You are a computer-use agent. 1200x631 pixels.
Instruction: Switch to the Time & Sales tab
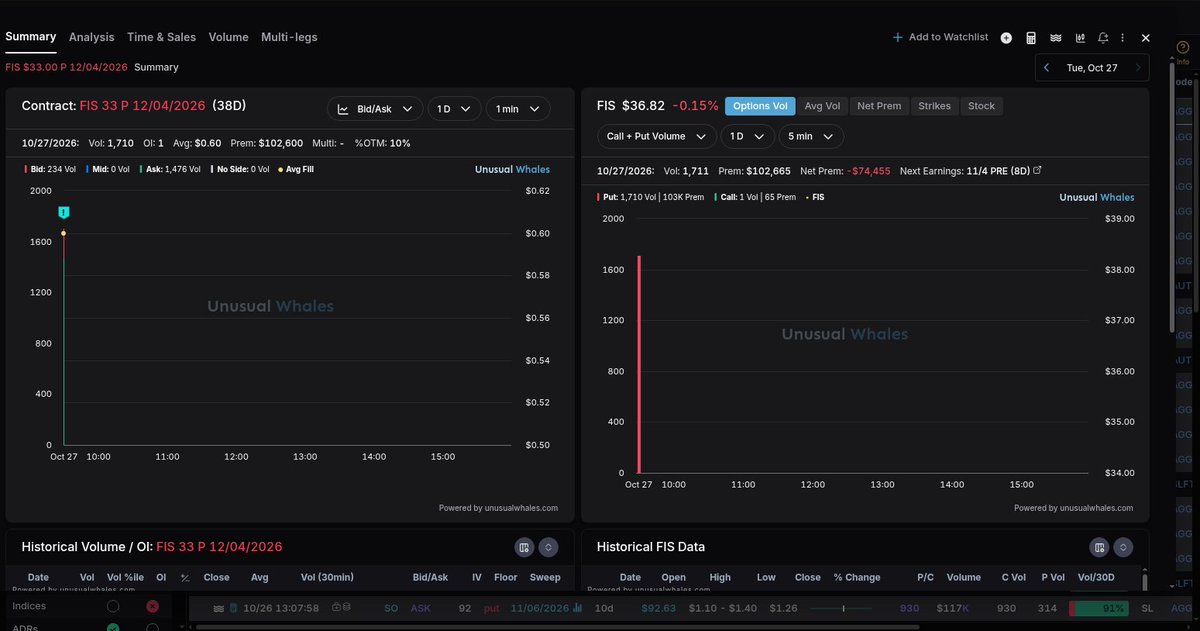[x=162, y=37]
